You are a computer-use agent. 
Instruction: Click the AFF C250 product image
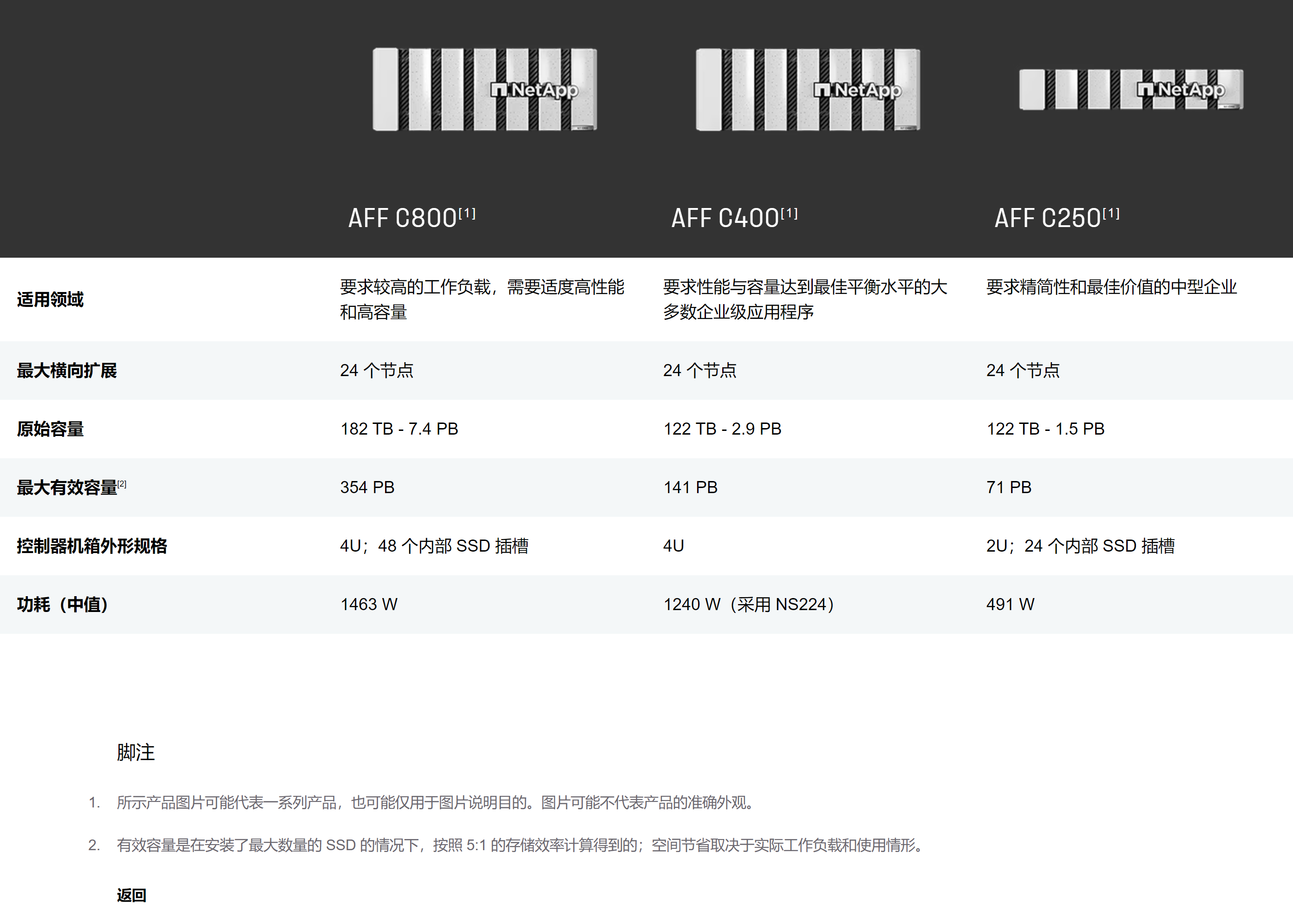pos(1131,89)
